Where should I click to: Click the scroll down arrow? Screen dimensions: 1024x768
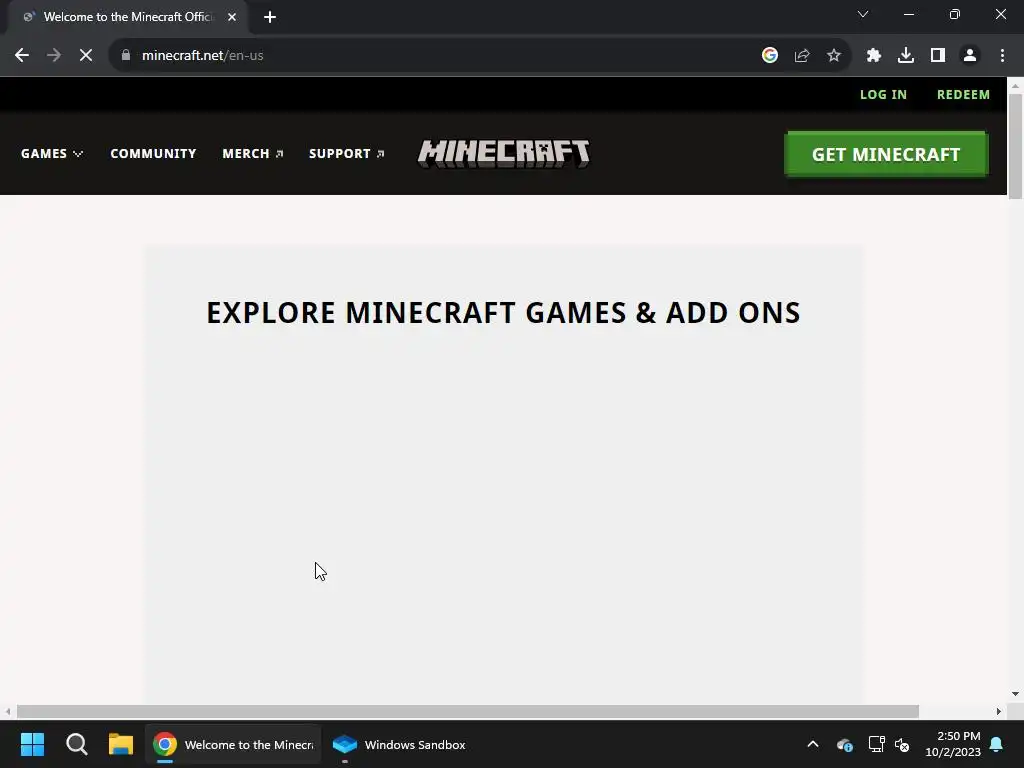(x=1015, y=694)
